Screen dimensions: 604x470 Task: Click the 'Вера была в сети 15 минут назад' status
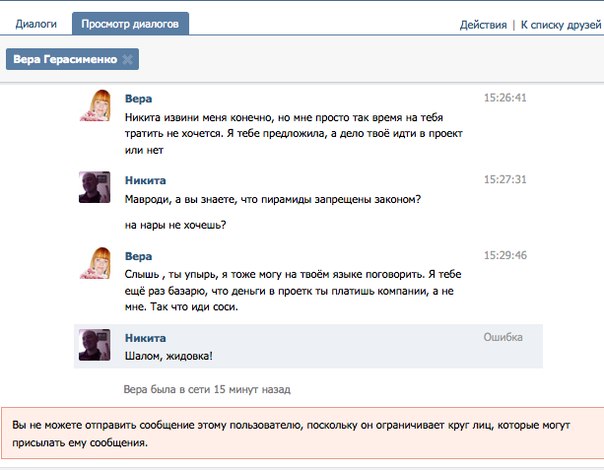click(x=207, y=389)
